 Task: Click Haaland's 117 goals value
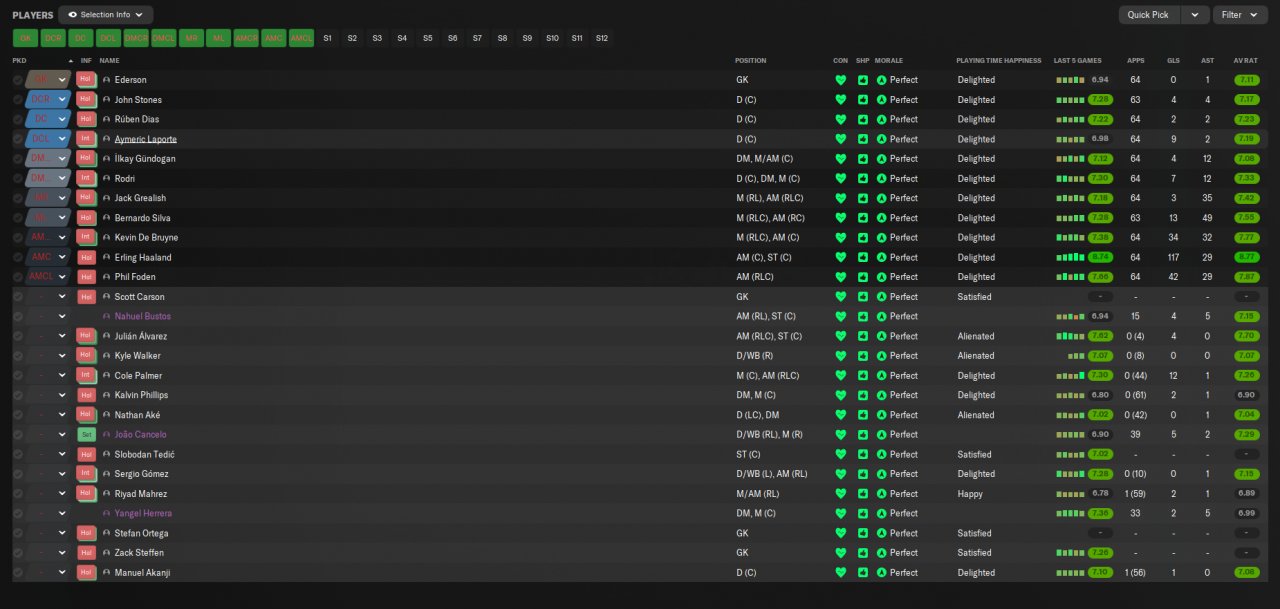(1173, 257)
